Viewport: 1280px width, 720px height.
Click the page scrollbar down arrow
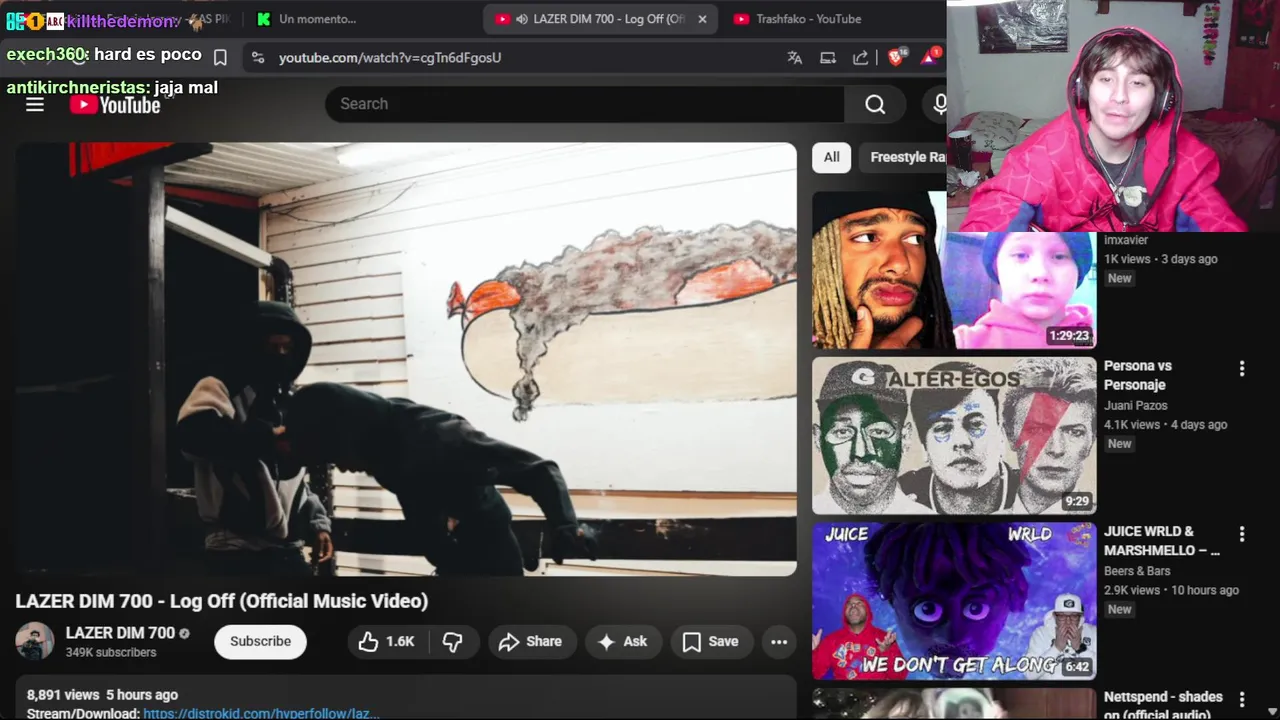coord(1272,711)
